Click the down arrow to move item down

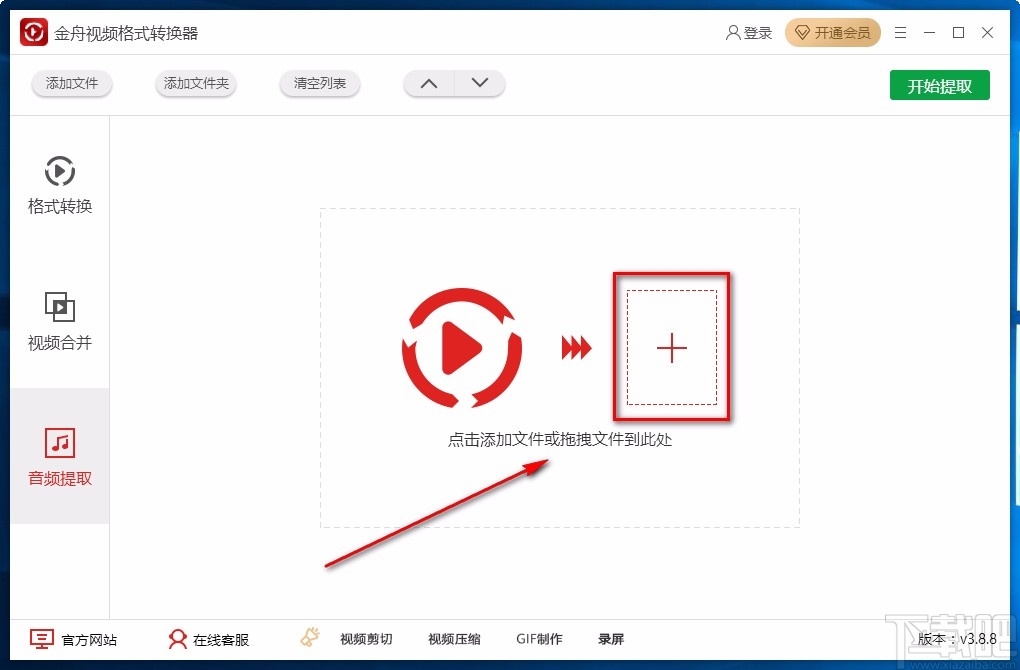point(480,84)
